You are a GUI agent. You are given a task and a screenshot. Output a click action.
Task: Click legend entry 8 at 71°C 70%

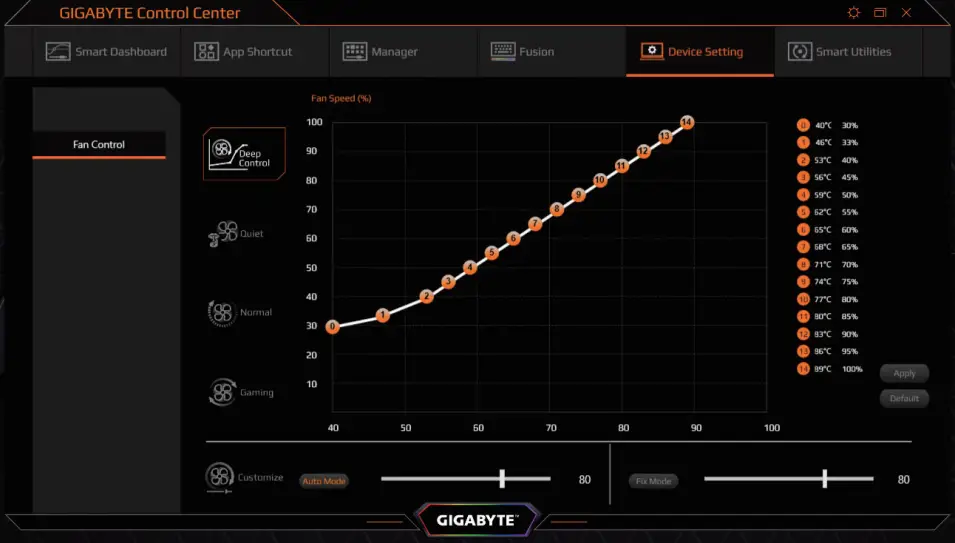[x=828, y=264]
